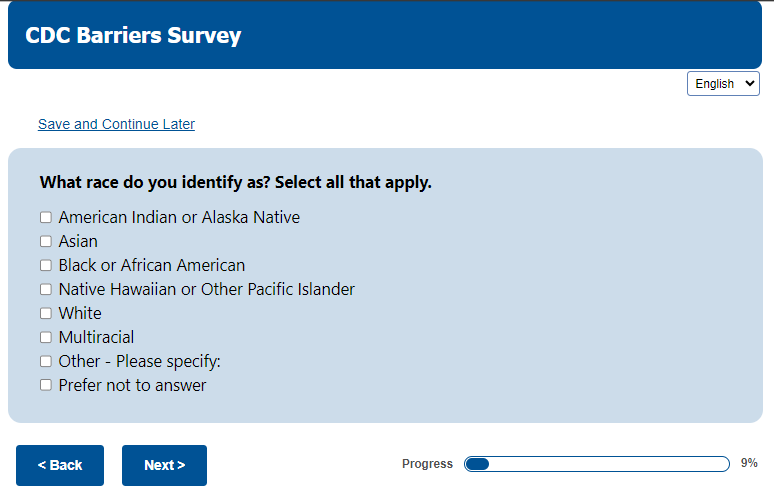Check the American Indian or Alaska Native box
The image size is (774, 486).
[x=46, y=217]
